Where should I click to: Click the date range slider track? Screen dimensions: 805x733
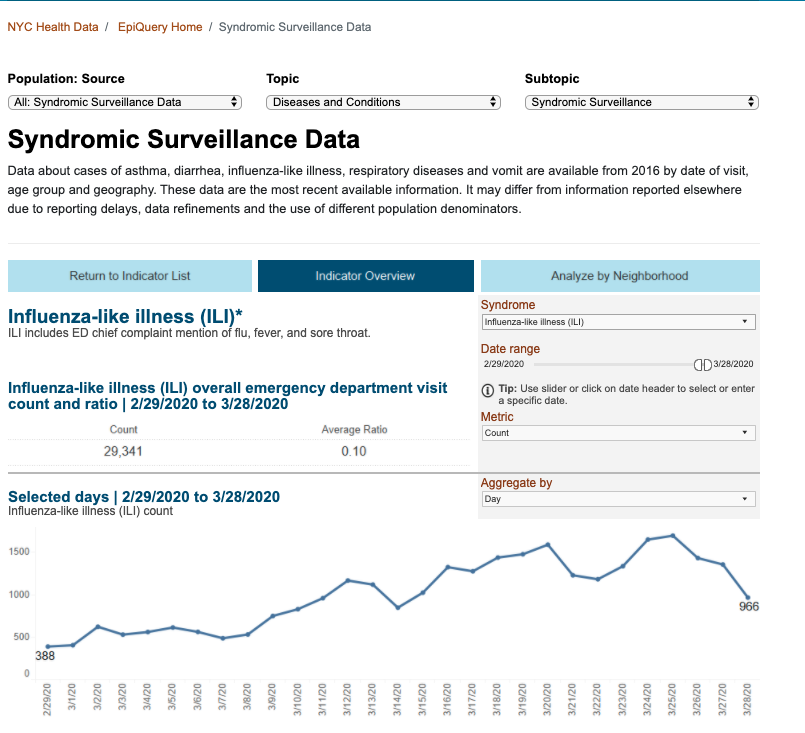pyautogui.click(x=614, y=364)
